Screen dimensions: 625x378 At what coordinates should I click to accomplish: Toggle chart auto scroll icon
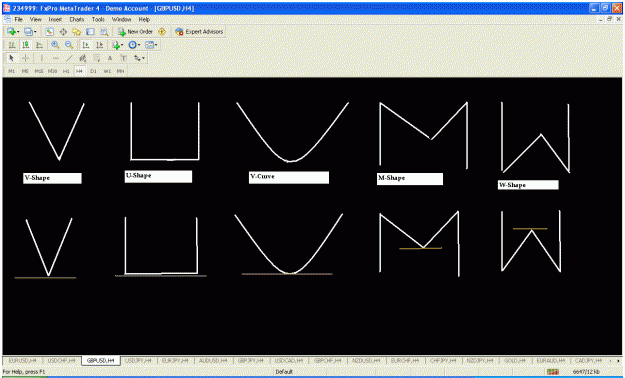pyautogui.click(x=85, y=45)
